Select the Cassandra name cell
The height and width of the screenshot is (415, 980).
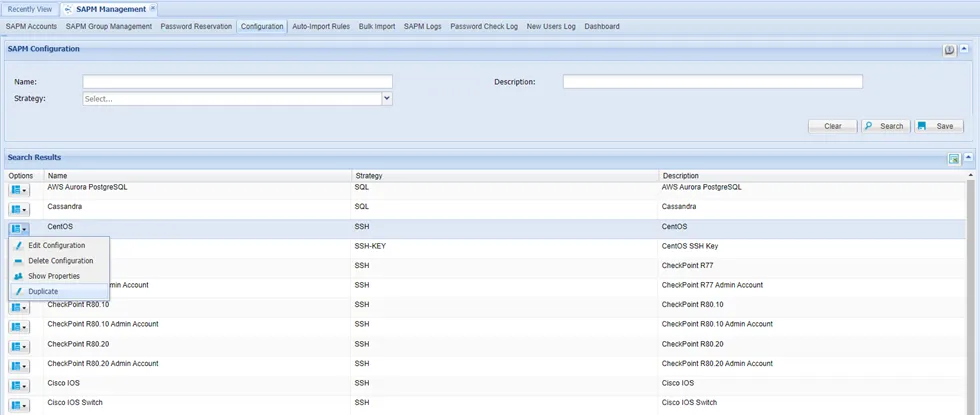64,206
